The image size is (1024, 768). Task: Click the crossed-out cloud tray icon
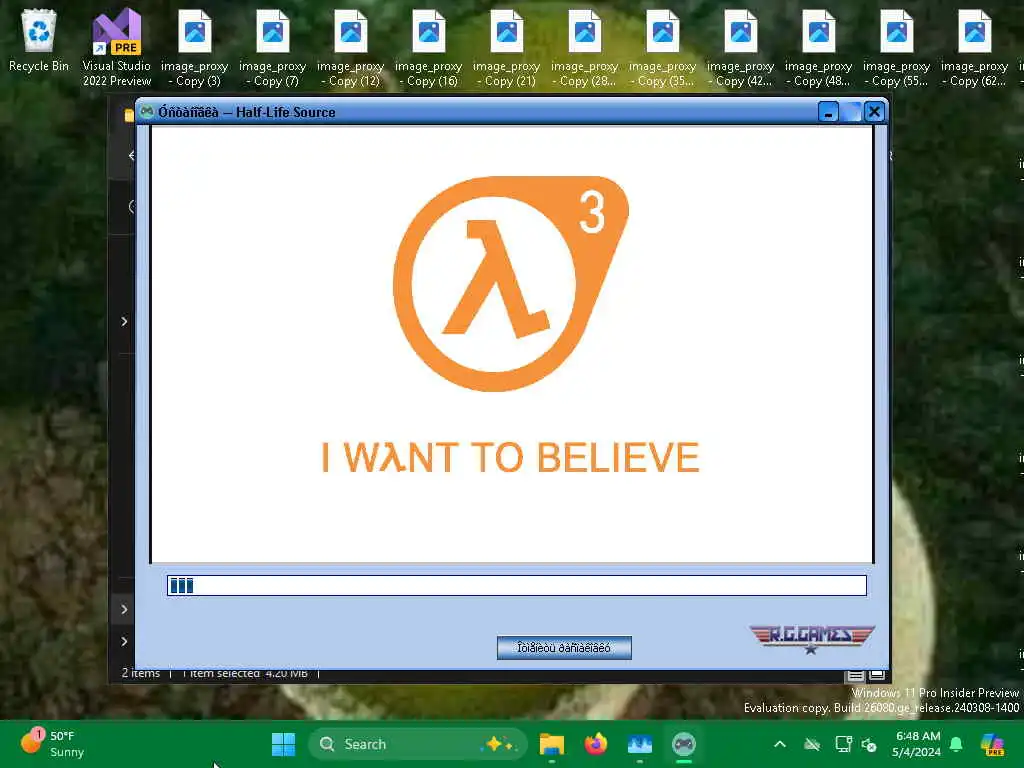(812, 744)
